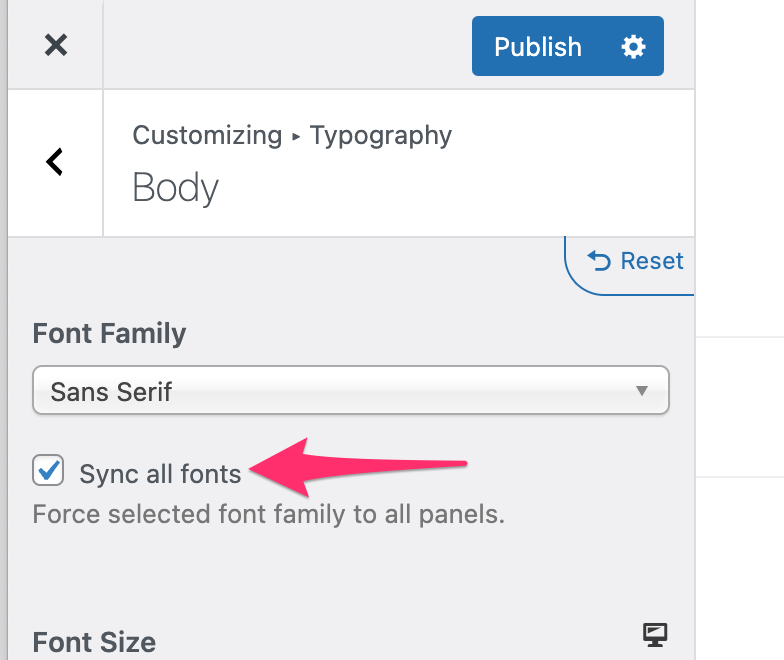Switch device with the desktop monitor icon
The image size is (784, 660).
[654, 635]
